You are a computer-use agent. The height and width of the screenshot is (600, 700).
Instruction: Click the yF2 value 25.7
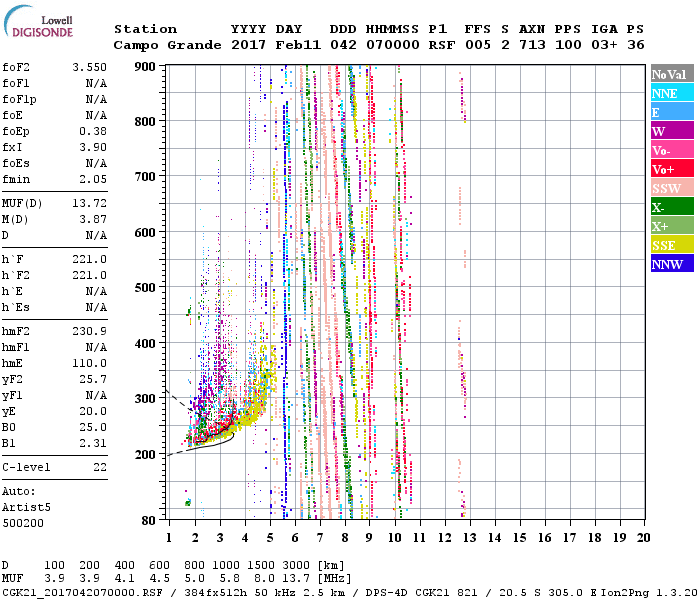pyautogui.click(x=93, y=379)
